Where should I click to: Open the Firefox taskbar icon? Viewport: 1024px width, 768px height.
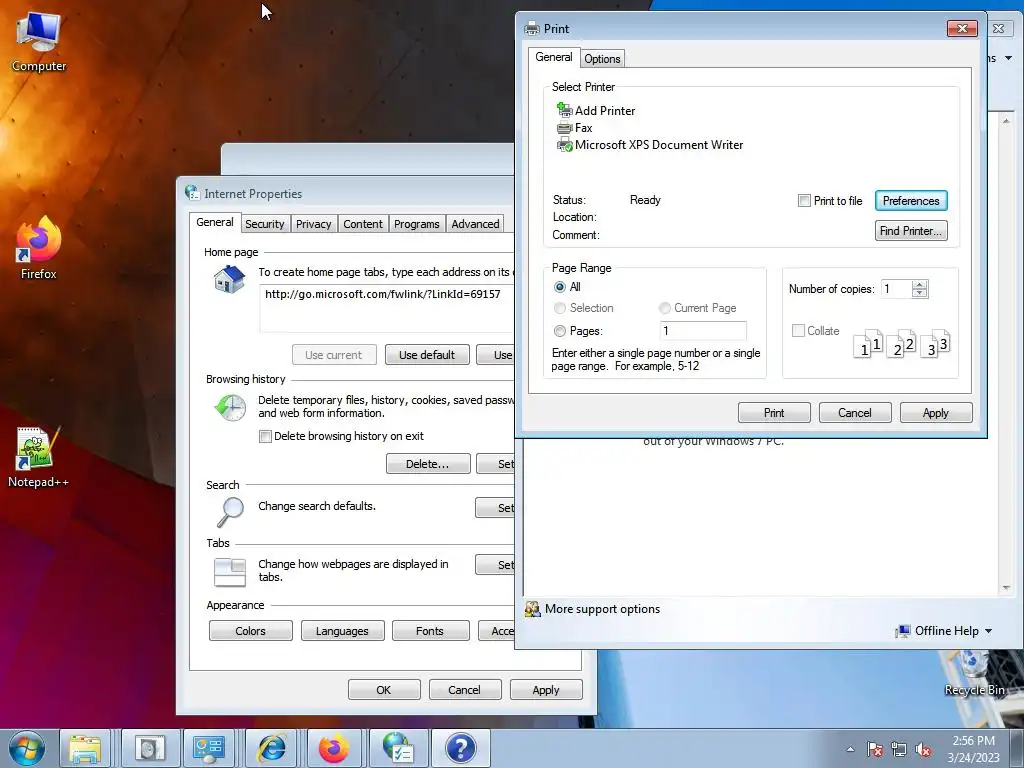tap(334, 748)
